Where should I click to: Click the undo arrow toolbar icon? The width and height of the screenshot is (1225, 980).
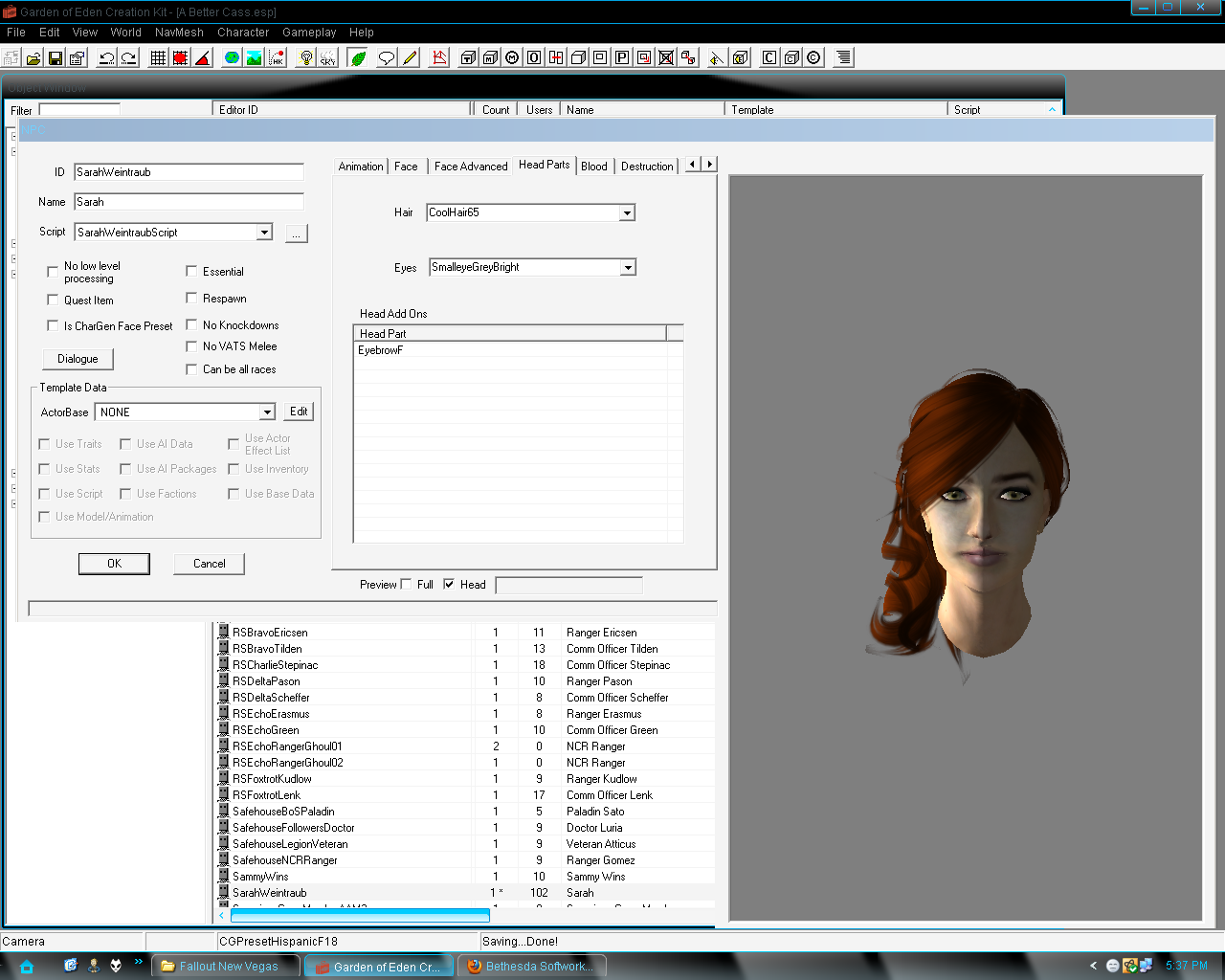[x=106, y=57]
